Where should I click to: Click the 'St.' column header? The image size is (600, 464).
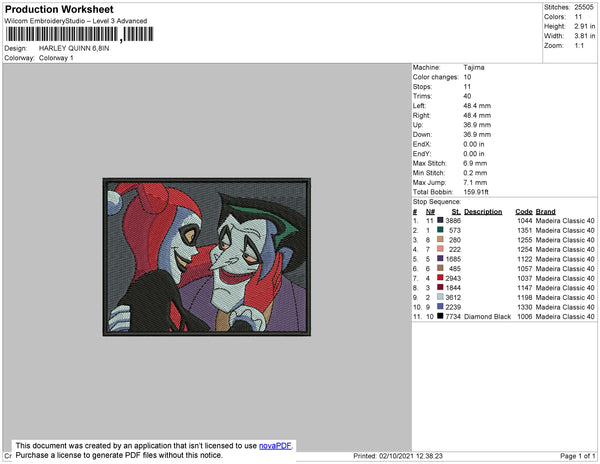456,212
